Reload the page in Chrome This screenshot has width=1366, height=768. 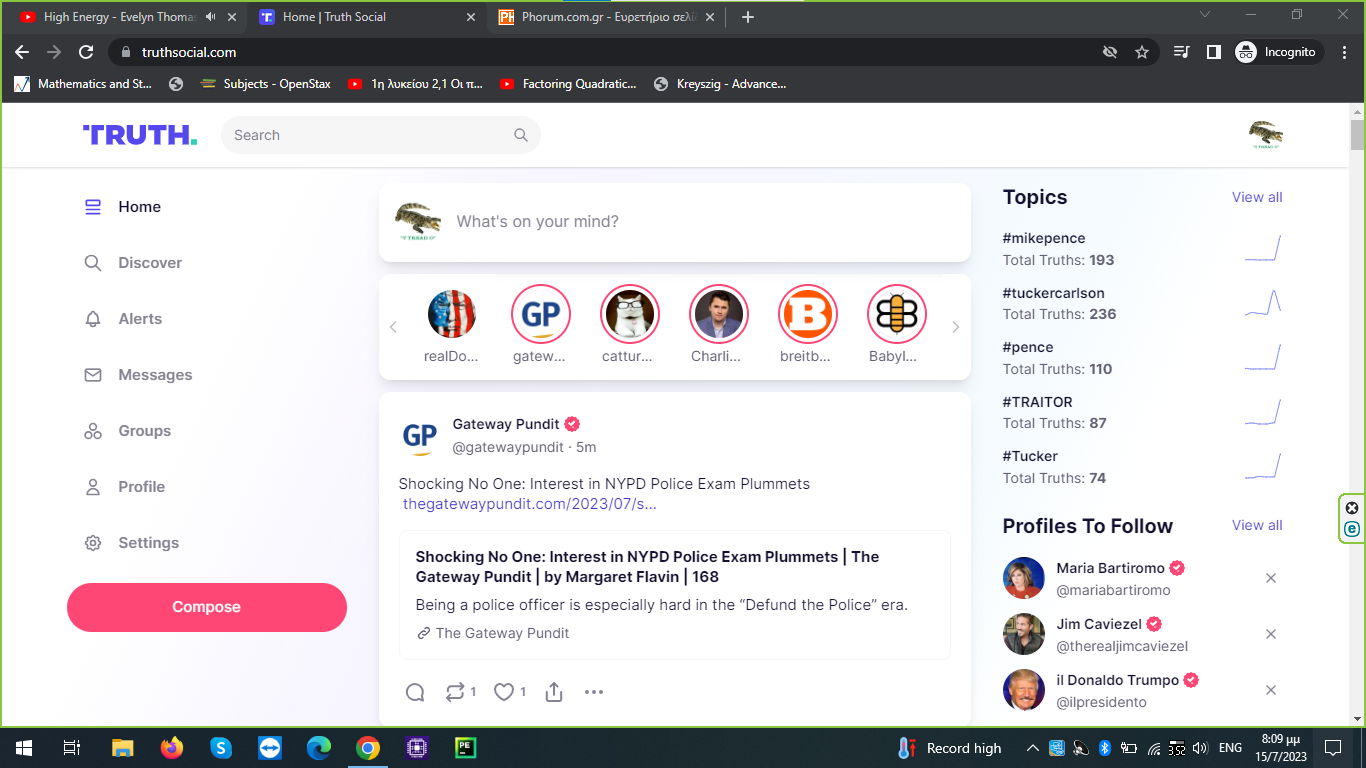(86, 52)
